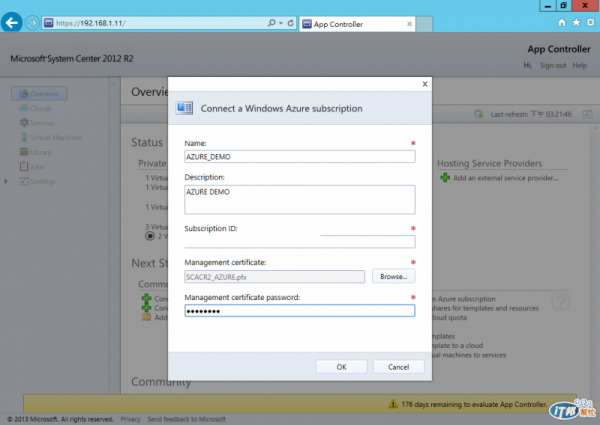
Task: Cancel the Azure subscription dialog
Action: click(x=398, y=367)
